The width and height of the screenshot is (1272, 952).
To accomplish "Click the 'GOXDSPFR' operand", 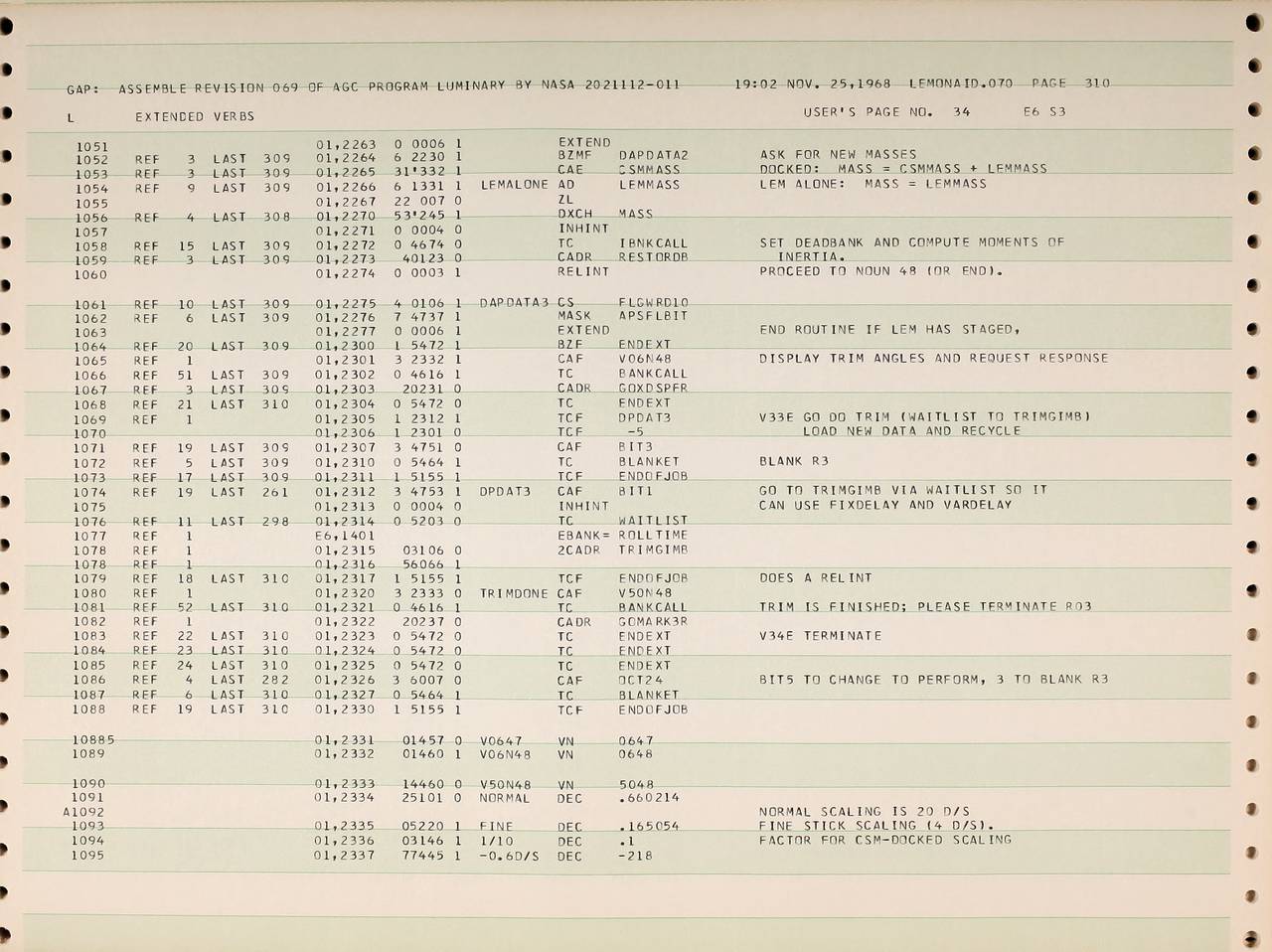I will click(x=653, y=389).
